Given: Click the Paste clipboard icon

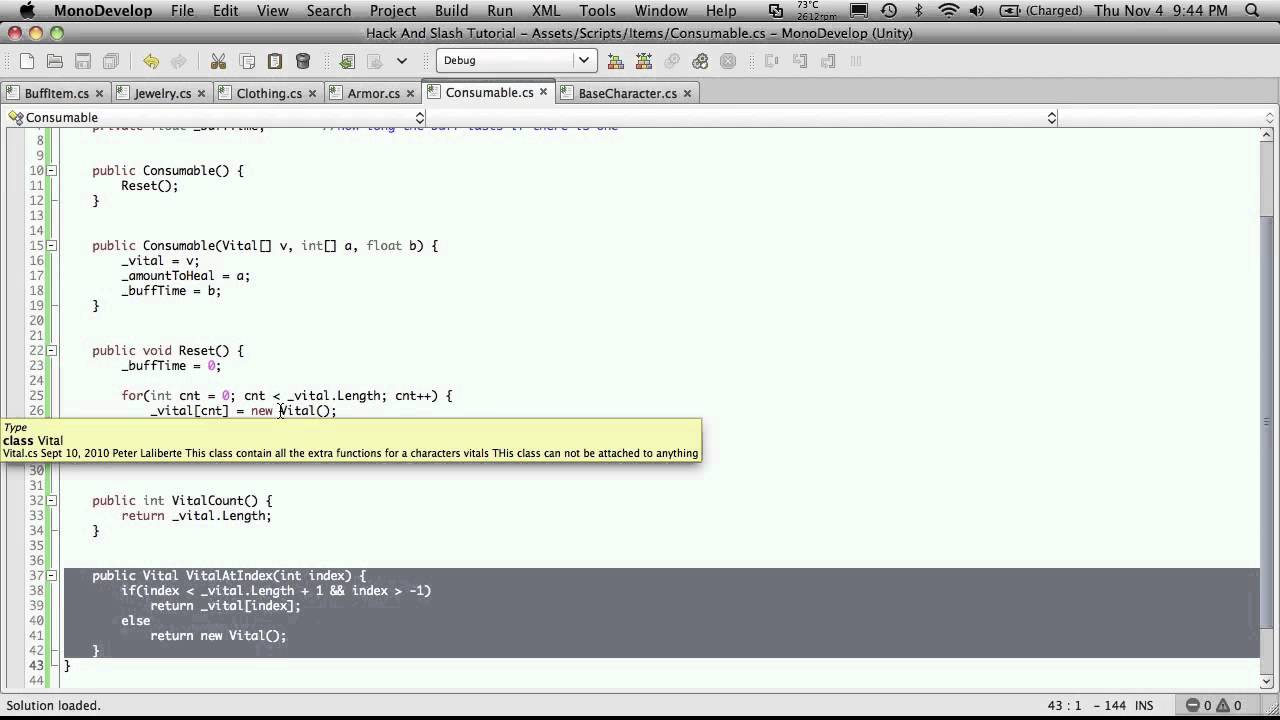Looking at the screenshot, I should point(275,61).
